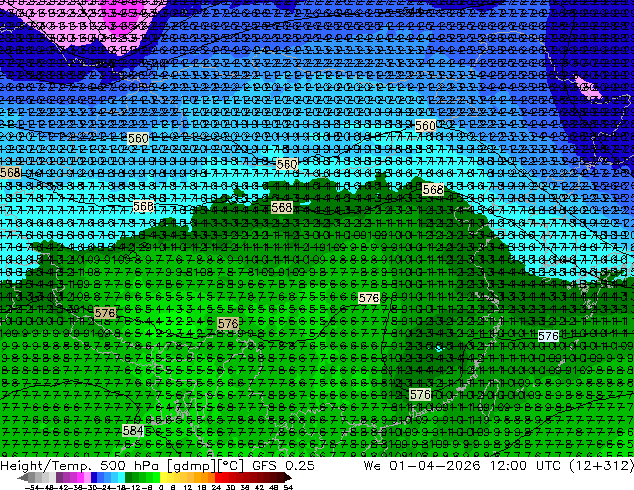Click the "-54" color scale value
Image resolution: width=634 pixels, height=490 pixels.
tap(32, 487)
